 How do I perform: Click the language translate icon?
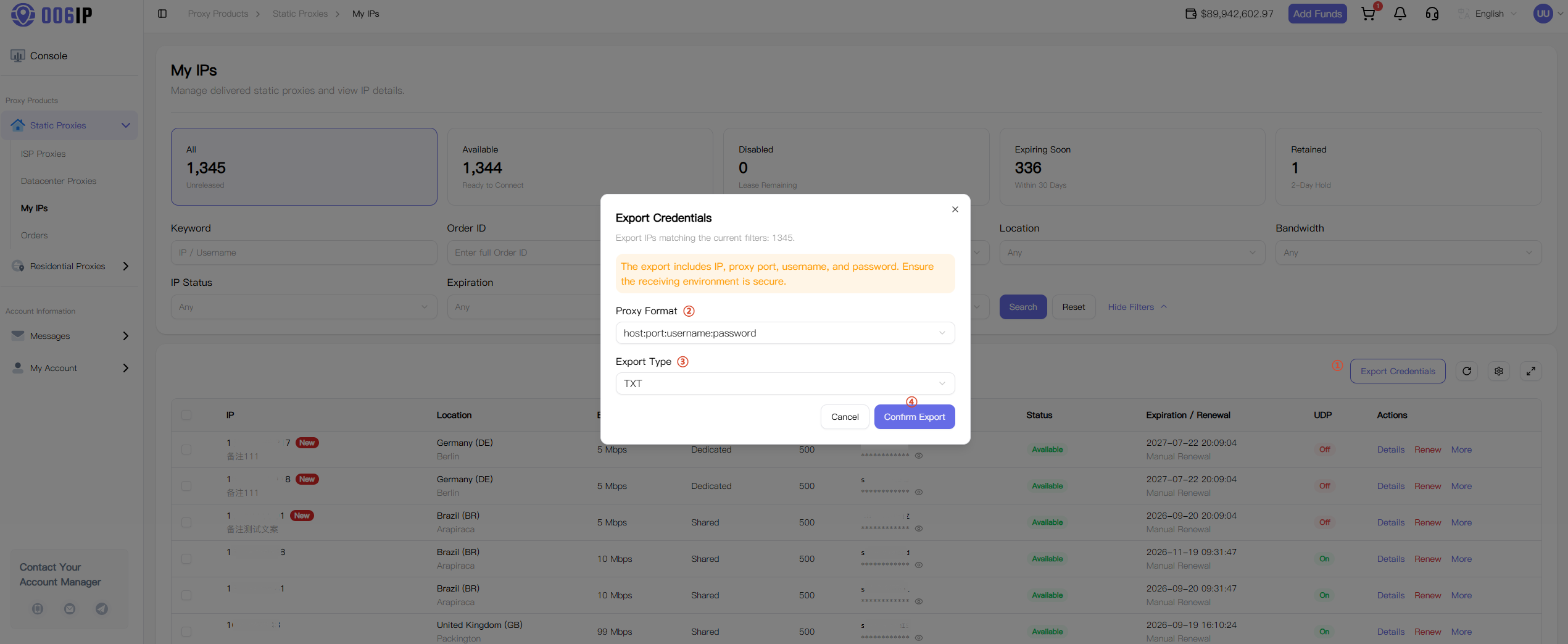(x=1463, y=14)
